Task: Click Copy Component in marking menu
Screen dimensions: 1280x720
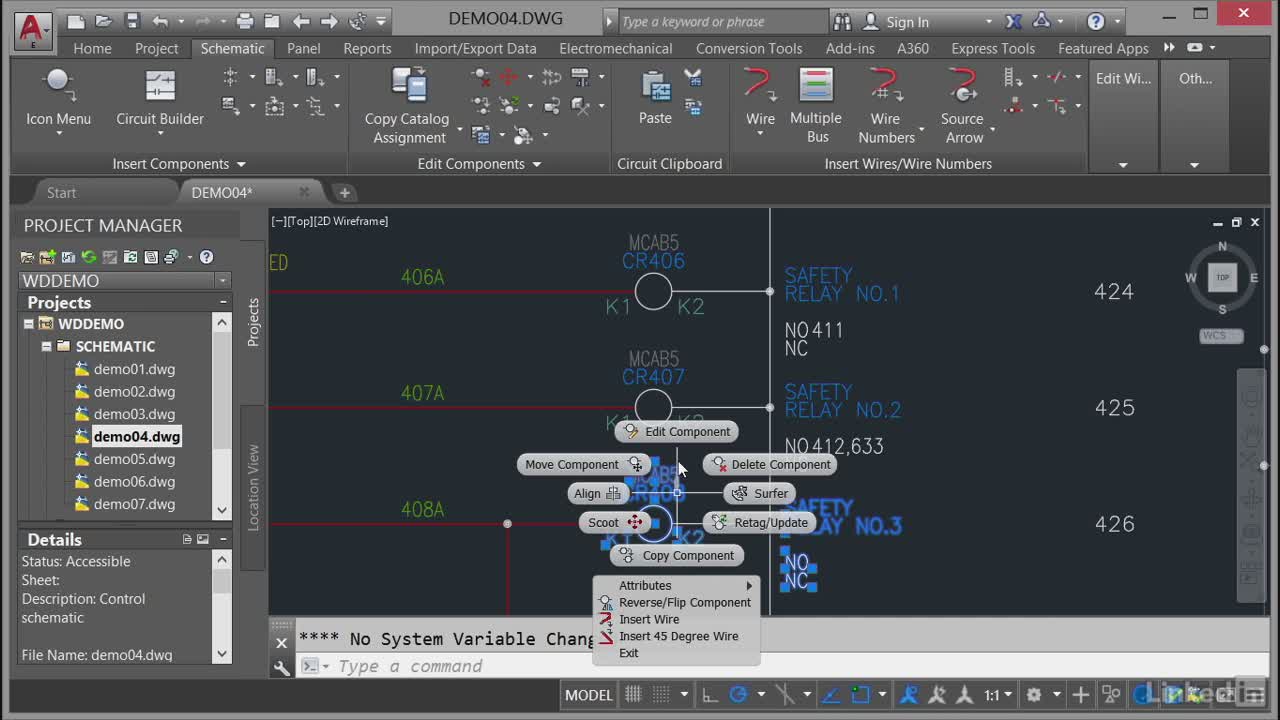Action: pyautogui.click(x=677, y=555)
